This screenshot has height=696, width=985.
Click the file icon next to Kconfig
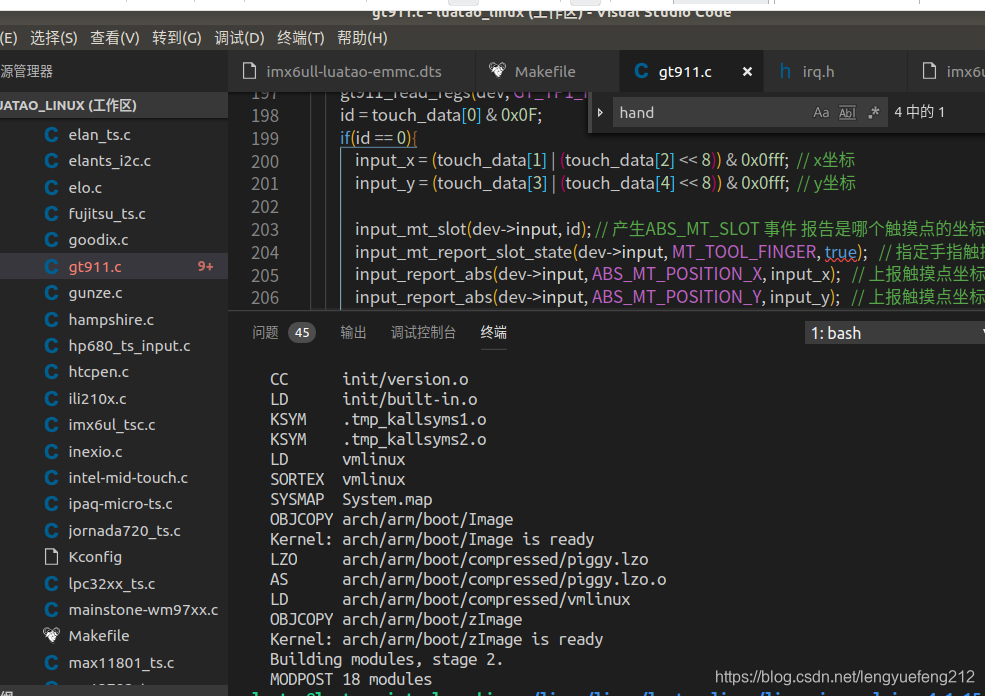click(x=52, y=557)
